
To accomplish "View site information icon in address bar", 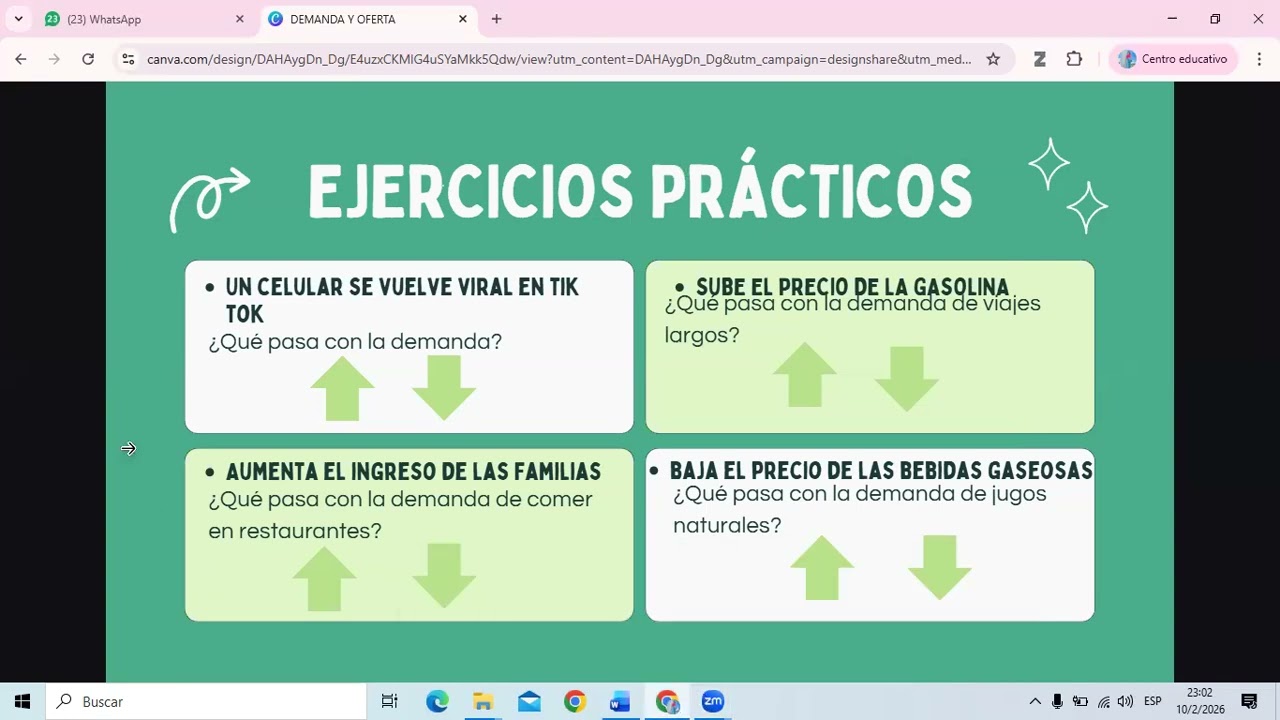I will 128,59.
